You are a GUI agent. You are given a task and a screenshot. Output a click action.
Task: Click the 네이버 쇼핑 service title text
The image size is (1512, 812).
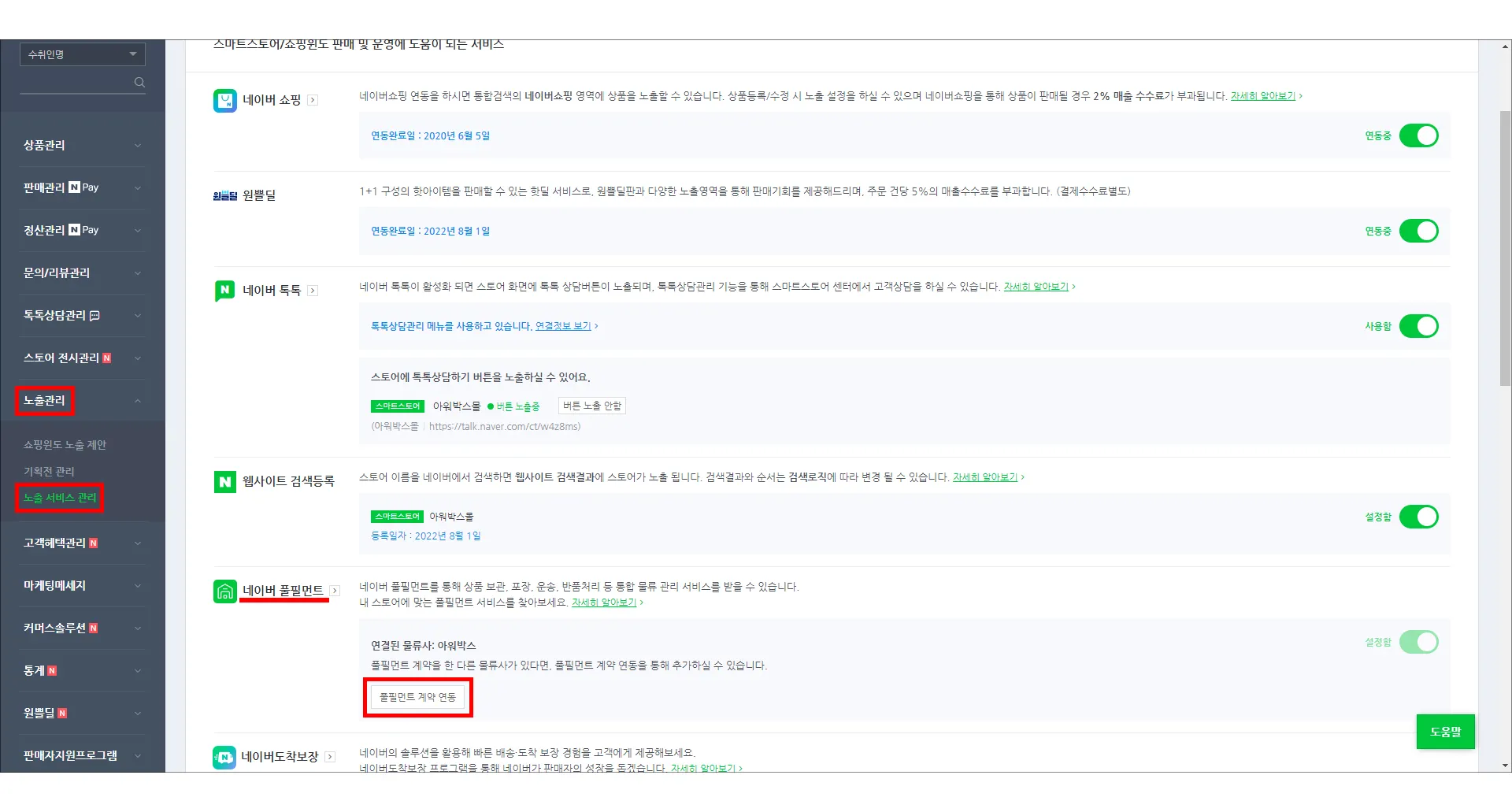[x=272, y=100]
